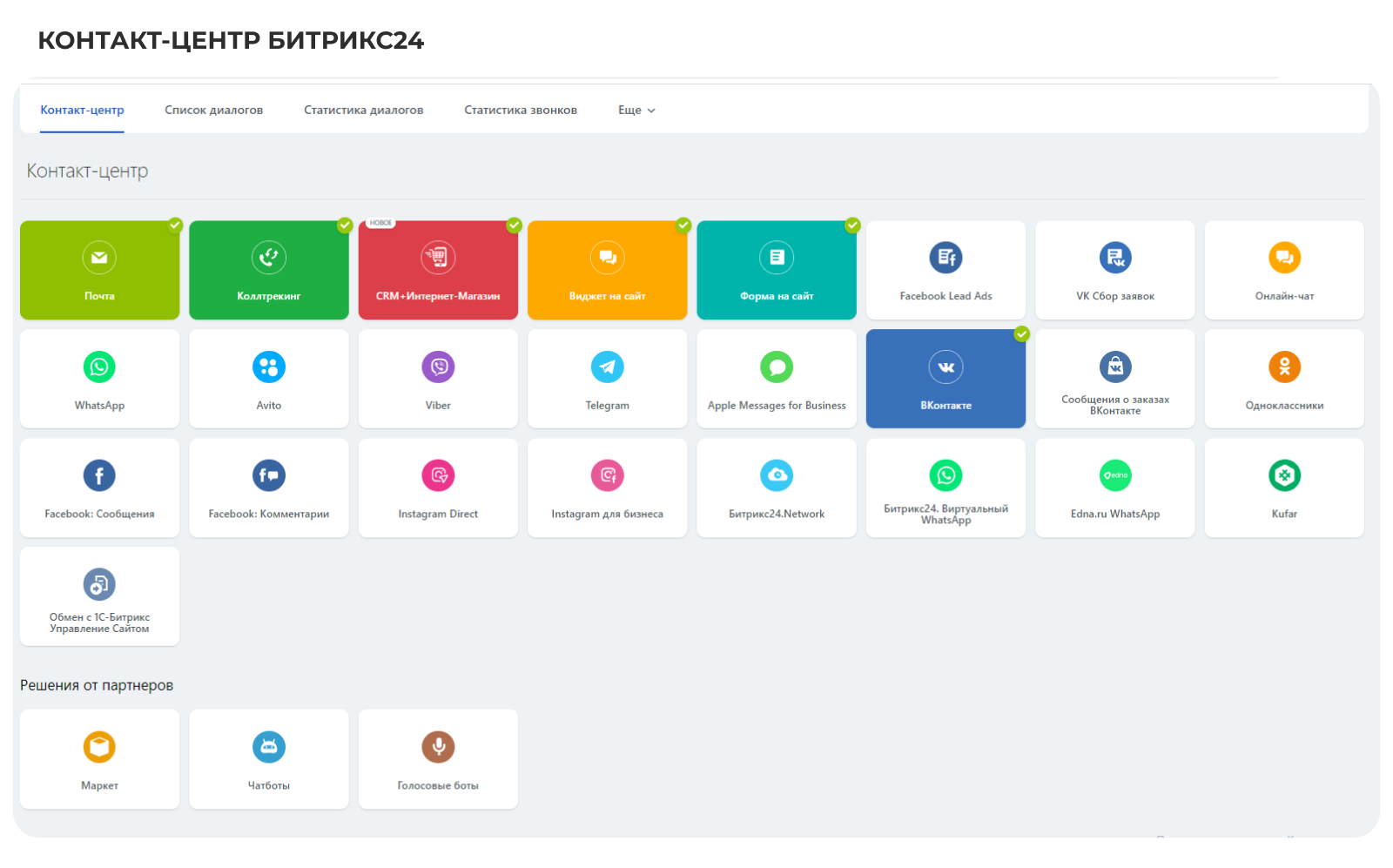The image size is (1393, 868).
Task: Connect the Telegram channel icon
Action: [x=608, y=367]
